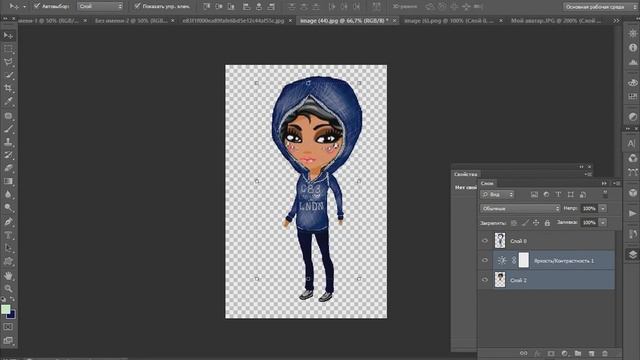640x360 pixels.
Task: Select the Lasso tool
Action: 8,62
